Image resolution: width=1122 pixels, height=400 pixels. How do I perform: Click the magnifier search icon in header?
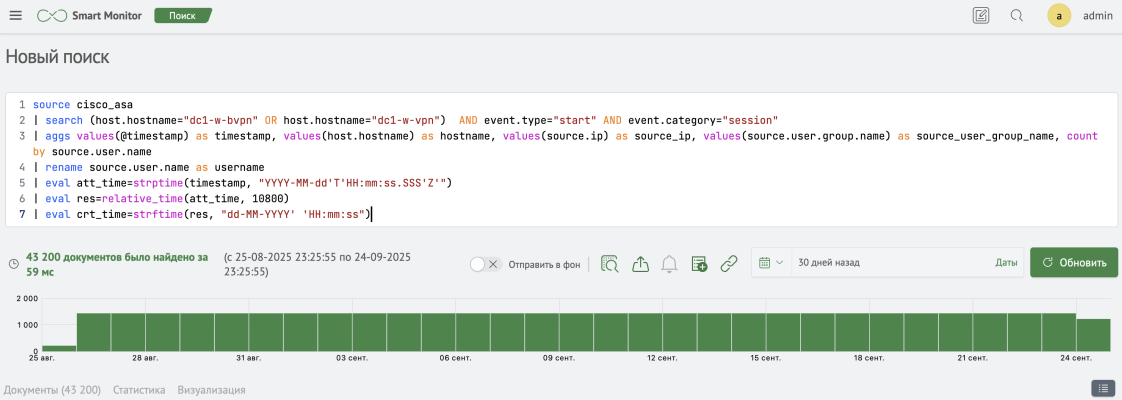pyautogui.click(x=1017, y=16)
